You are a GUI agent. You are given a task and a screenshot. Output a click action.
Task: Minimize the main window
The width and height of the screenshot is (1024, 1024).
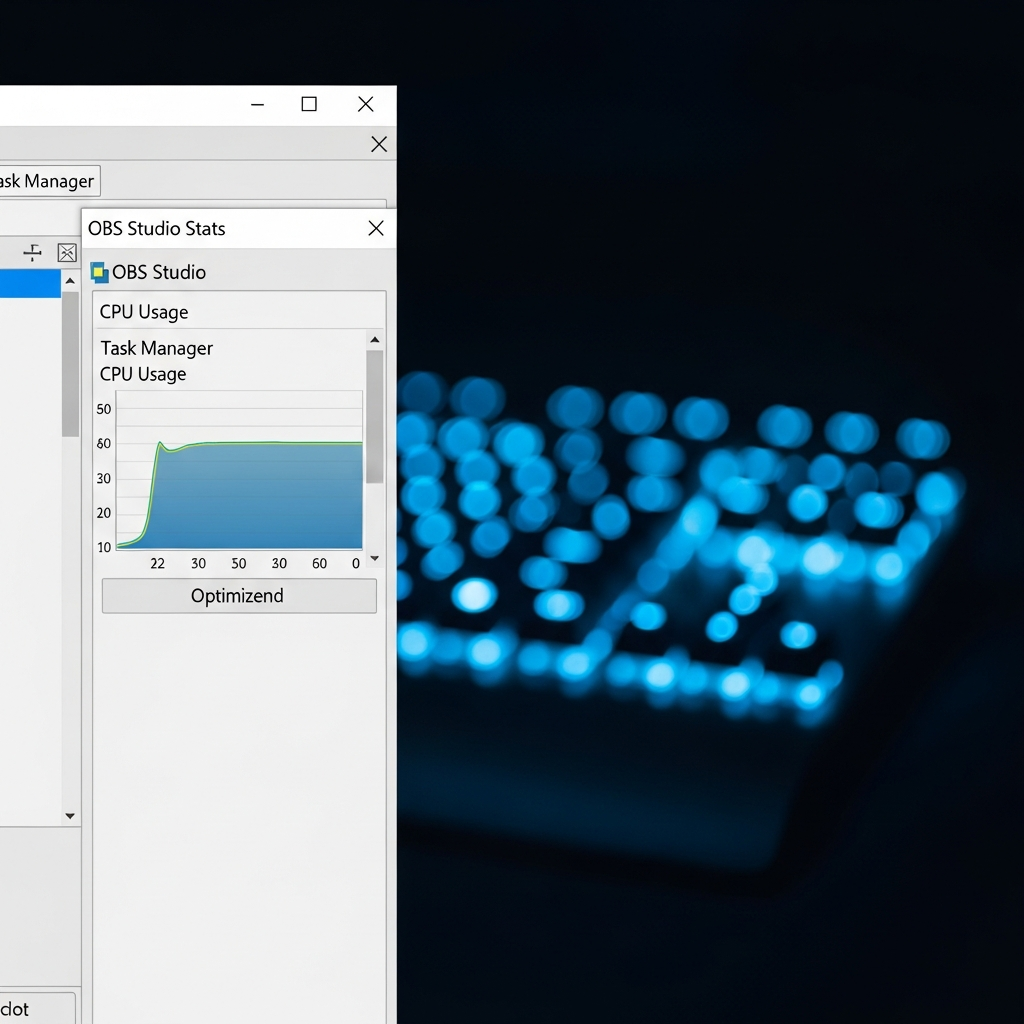click(x=258, y=104)
